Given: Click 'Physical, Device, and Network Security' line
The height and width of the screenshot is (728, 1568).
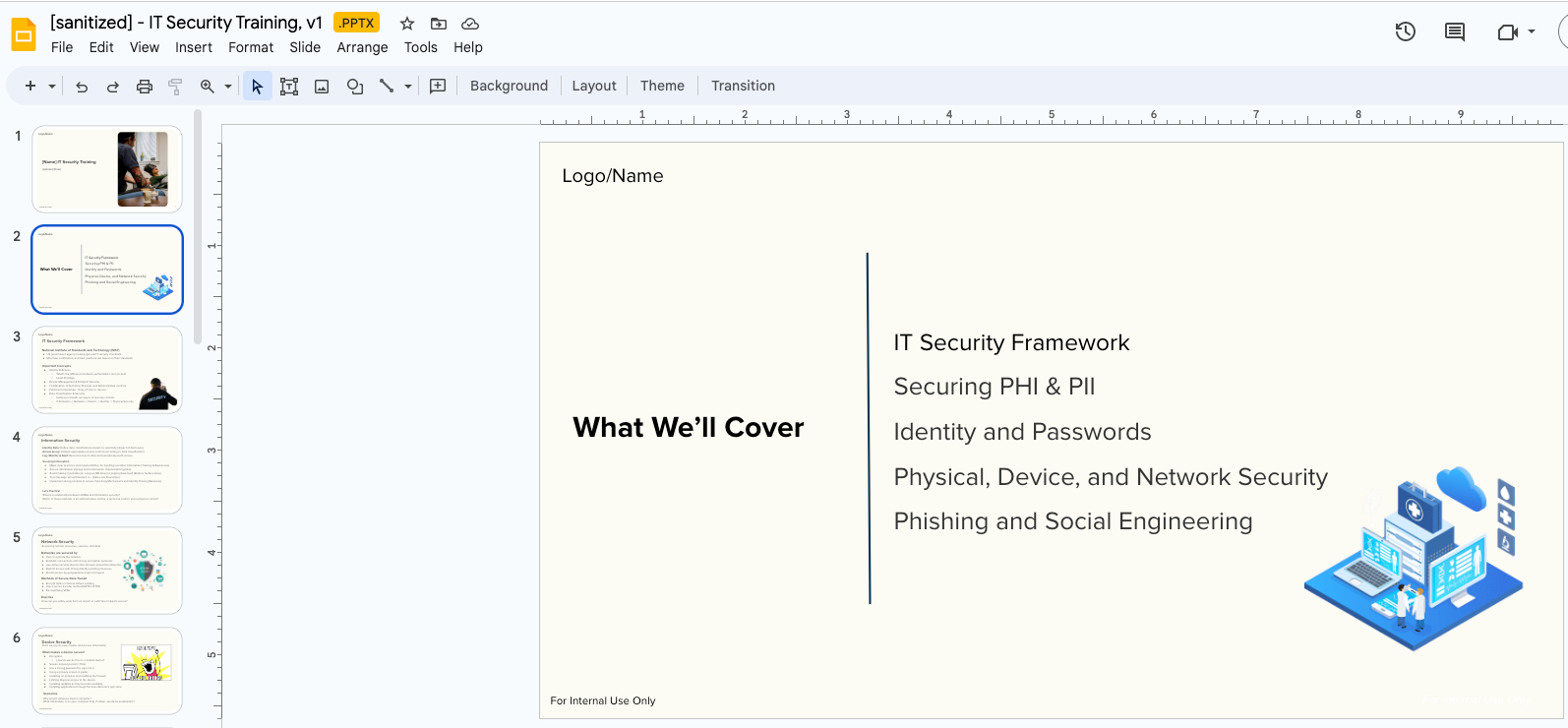Looking at the screenshot, I should pyautogui.click(x=1111, y=477).
